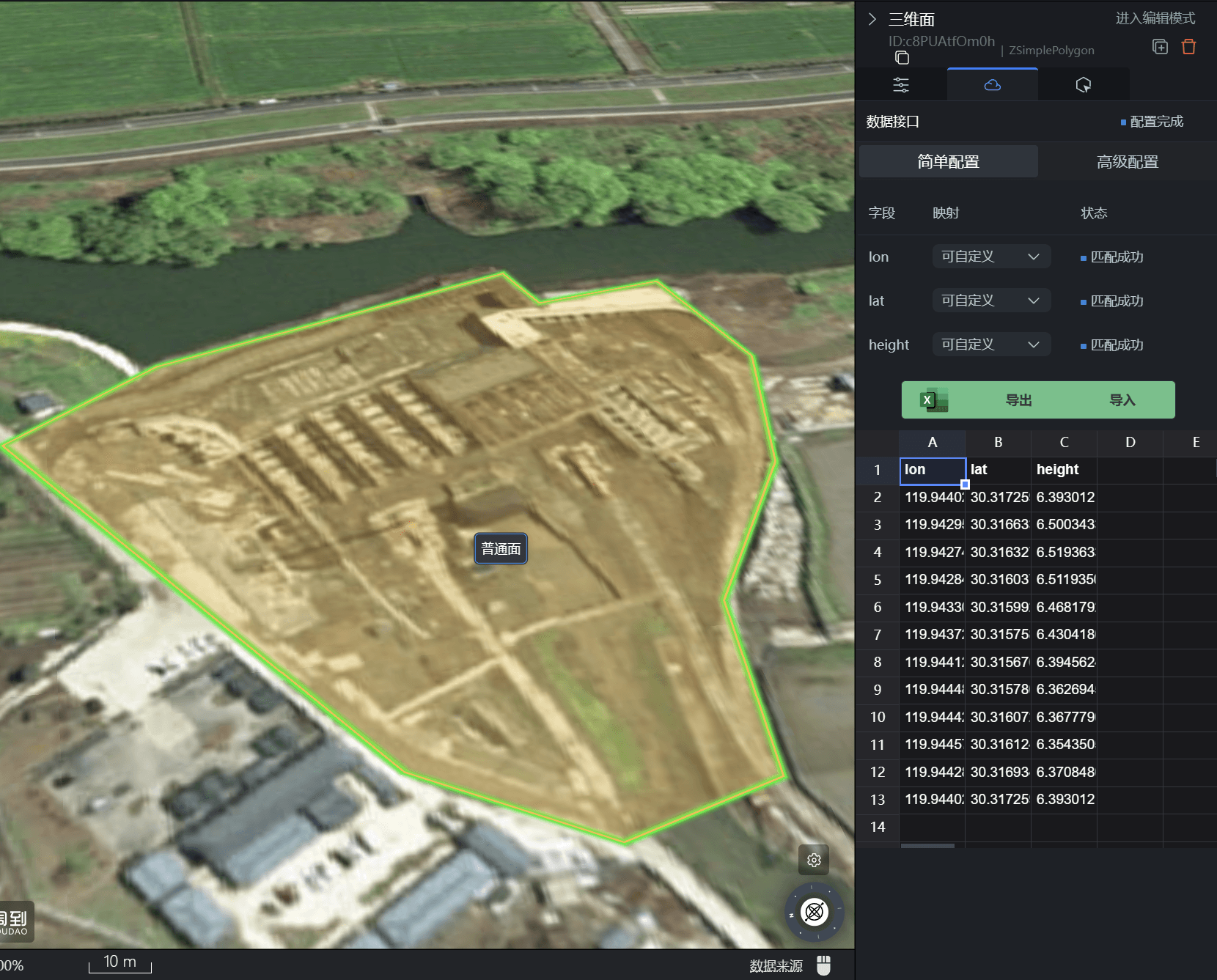Click the Excel icon on green bar
Screen dimensions: 1217x980
(933, 400)
